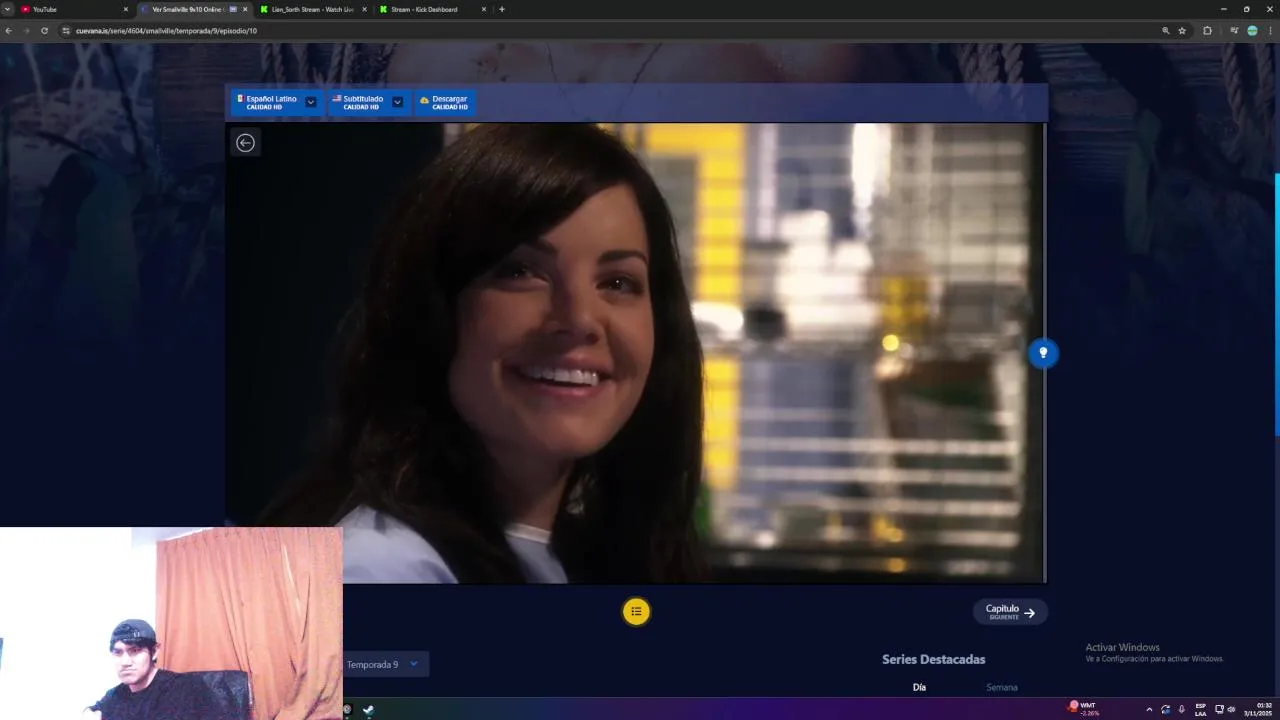Open the Temporada 9 season dropdown

(385, 664)
